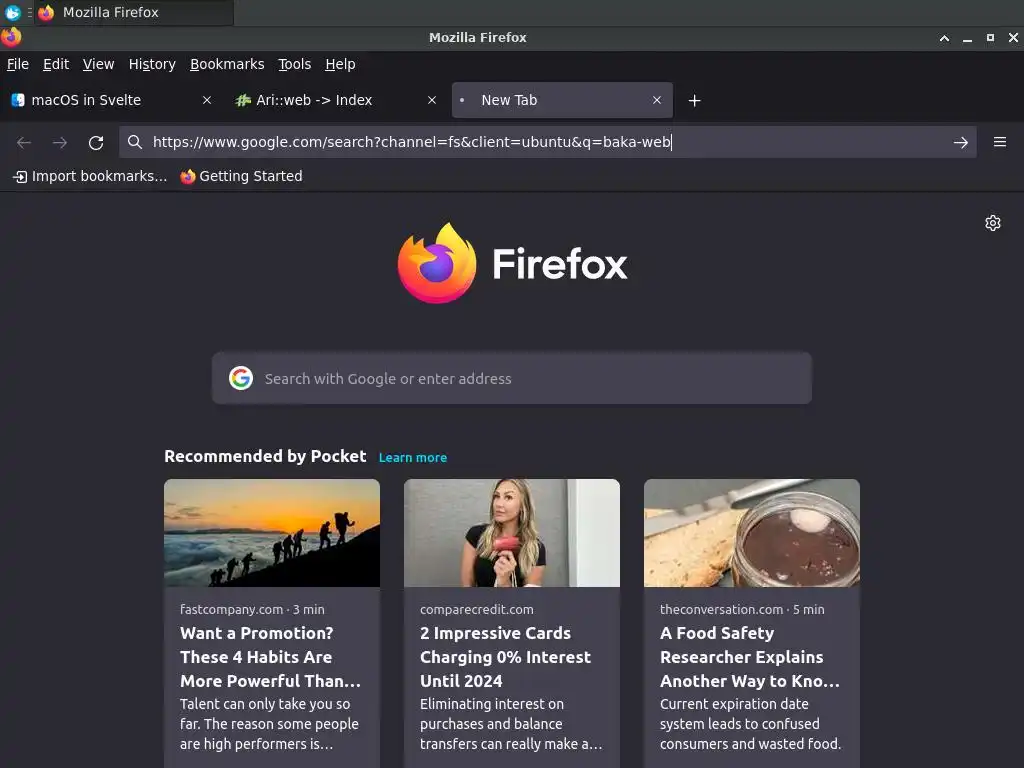
Task: Open the File menu
Action: coord(18,64)
